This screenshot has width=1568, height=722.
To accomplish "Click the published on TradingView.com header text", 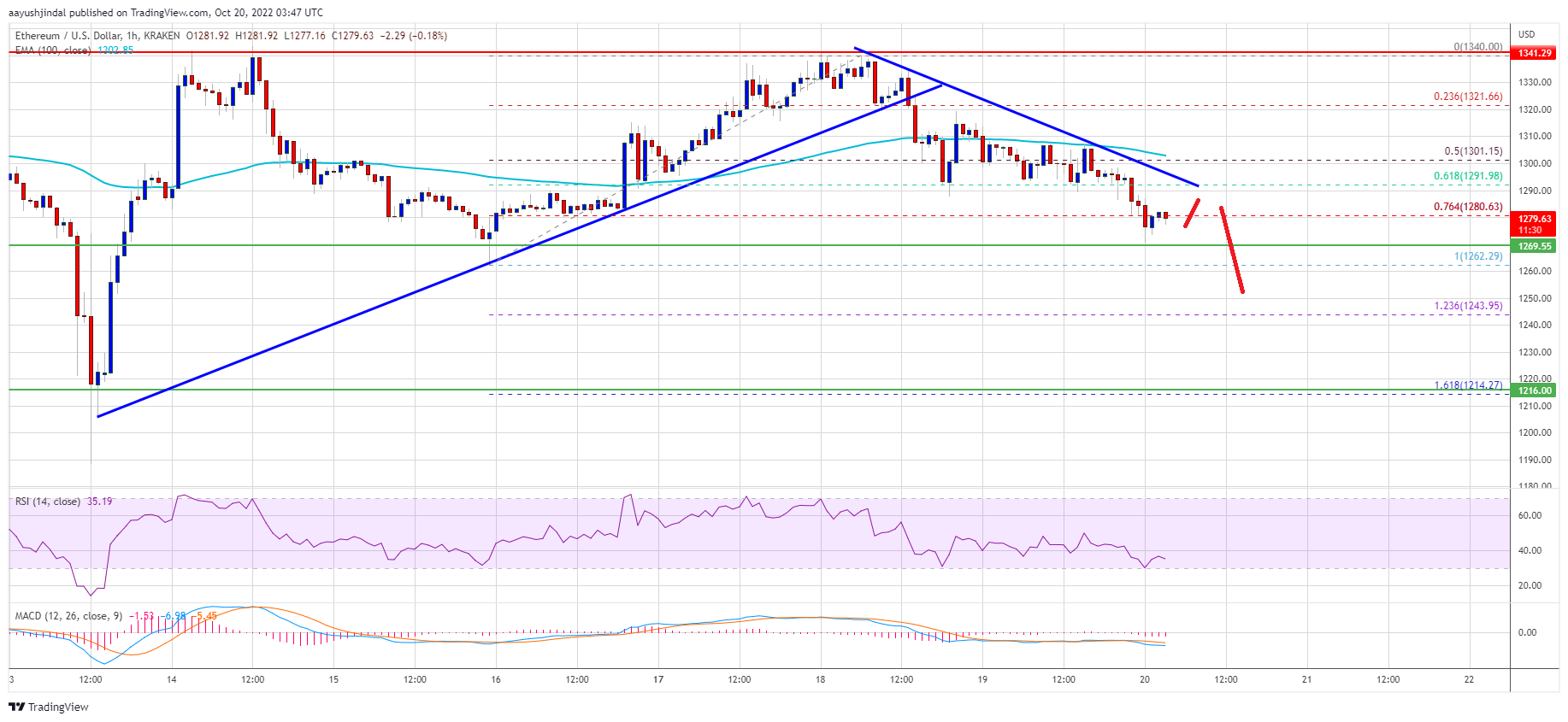I will (166, 12).
